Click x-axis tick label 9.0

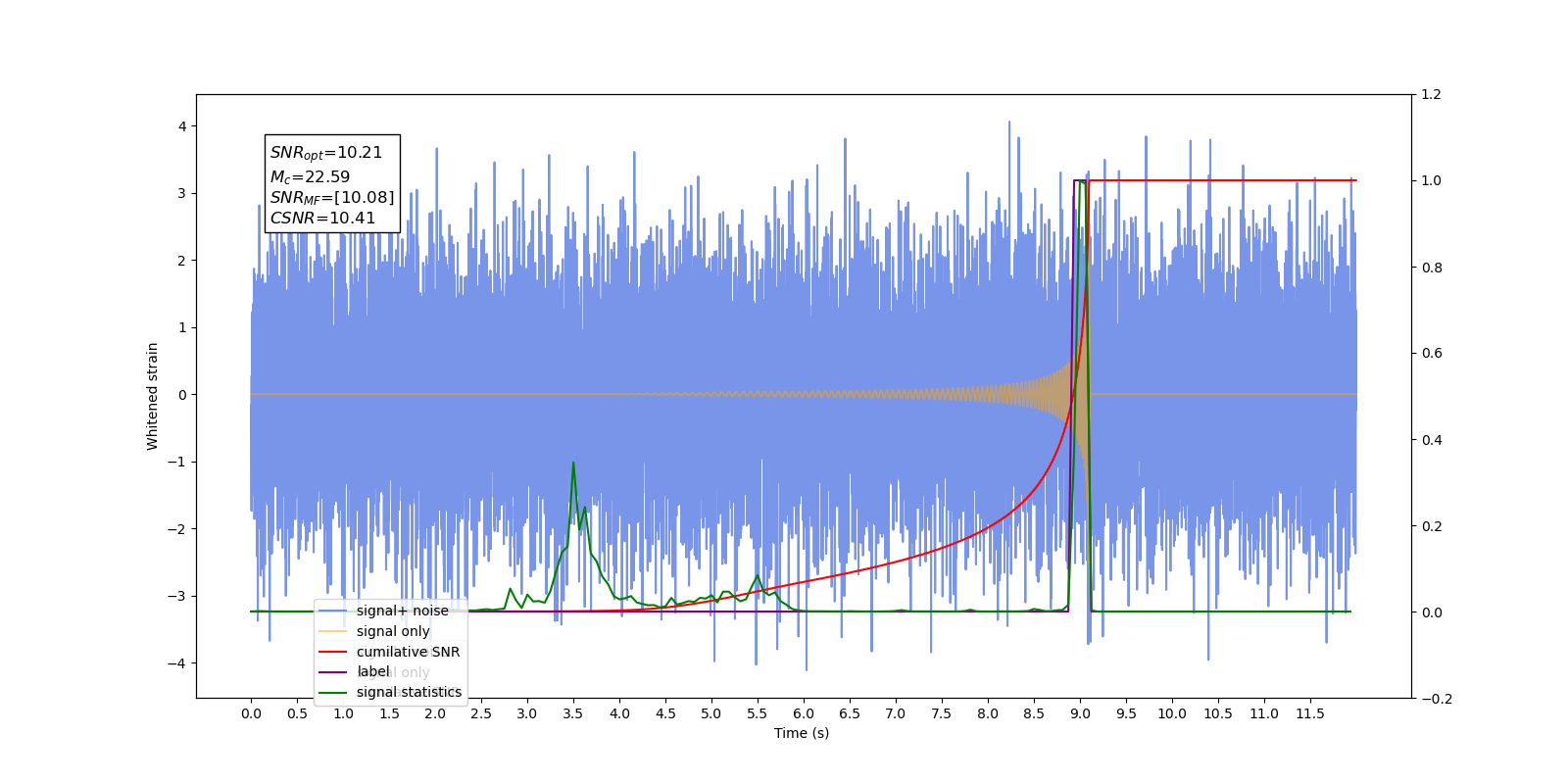[x=1080, y=713]
